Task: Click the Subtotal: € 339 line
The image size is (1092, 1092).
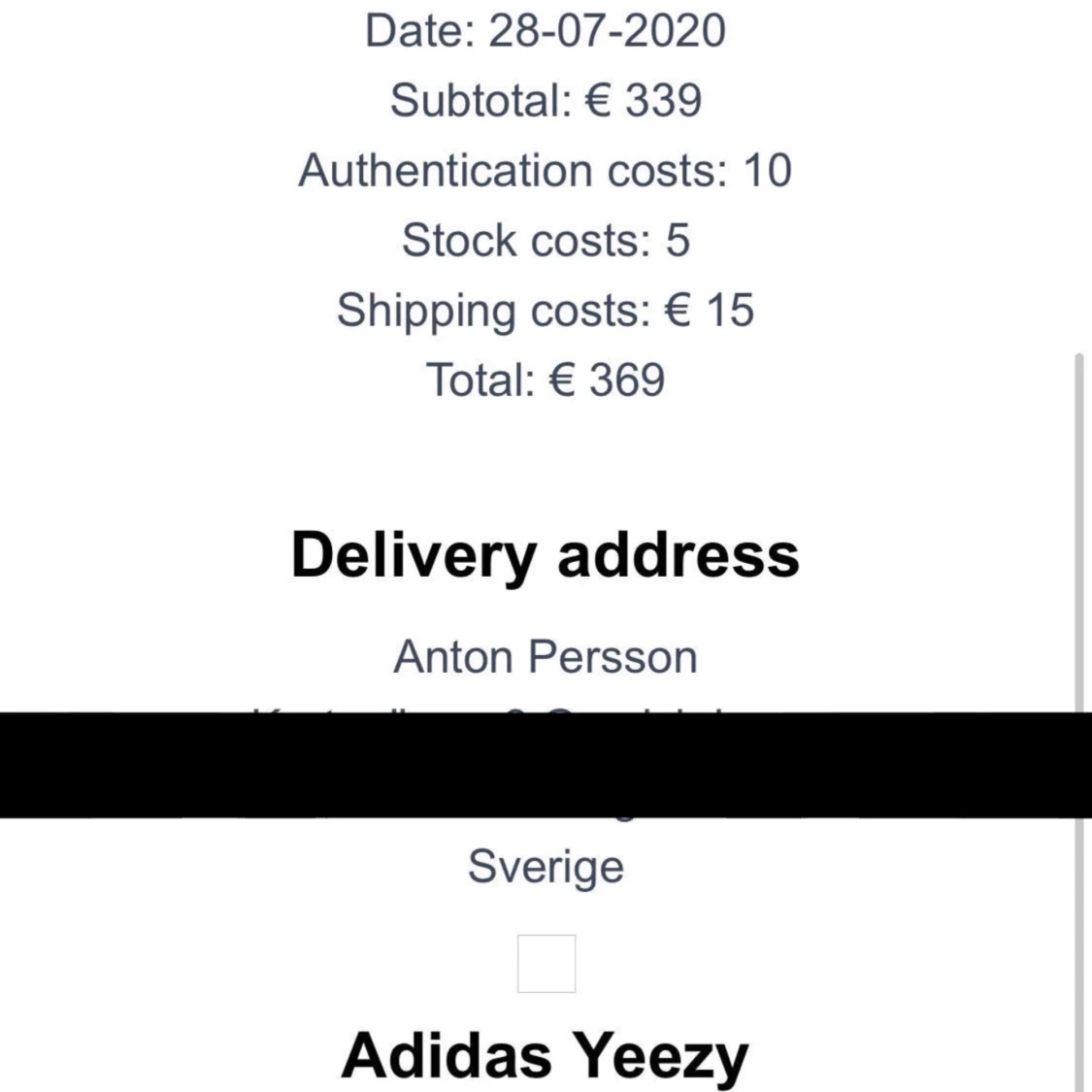Action: coord(546,100)
